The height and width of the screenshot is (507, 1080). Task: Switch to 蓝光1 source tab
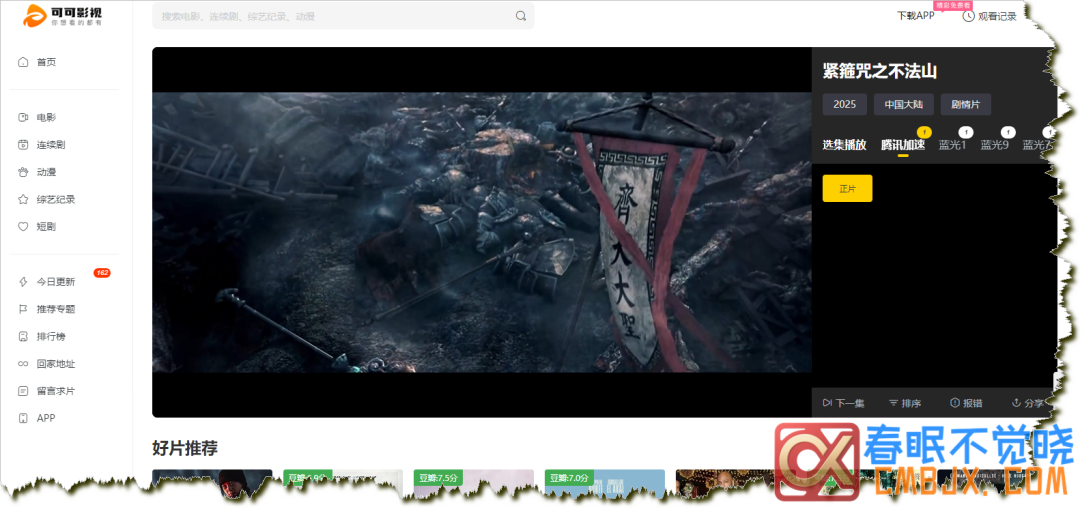coord(952,145)
